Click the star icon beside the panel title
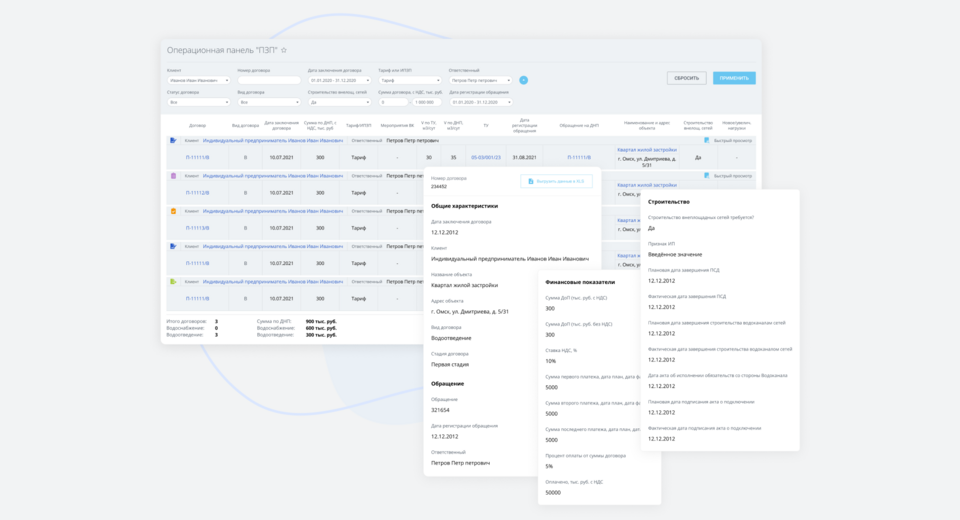 coord(284,50)
